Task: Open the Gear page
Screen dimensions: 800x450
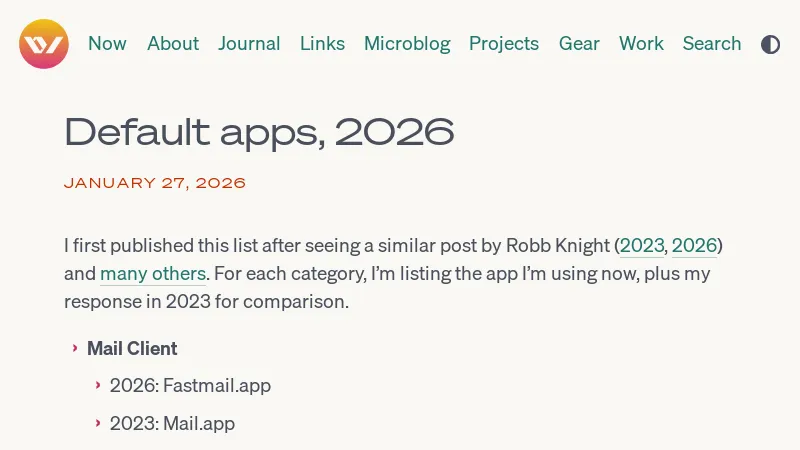Action: click(579, 44)
